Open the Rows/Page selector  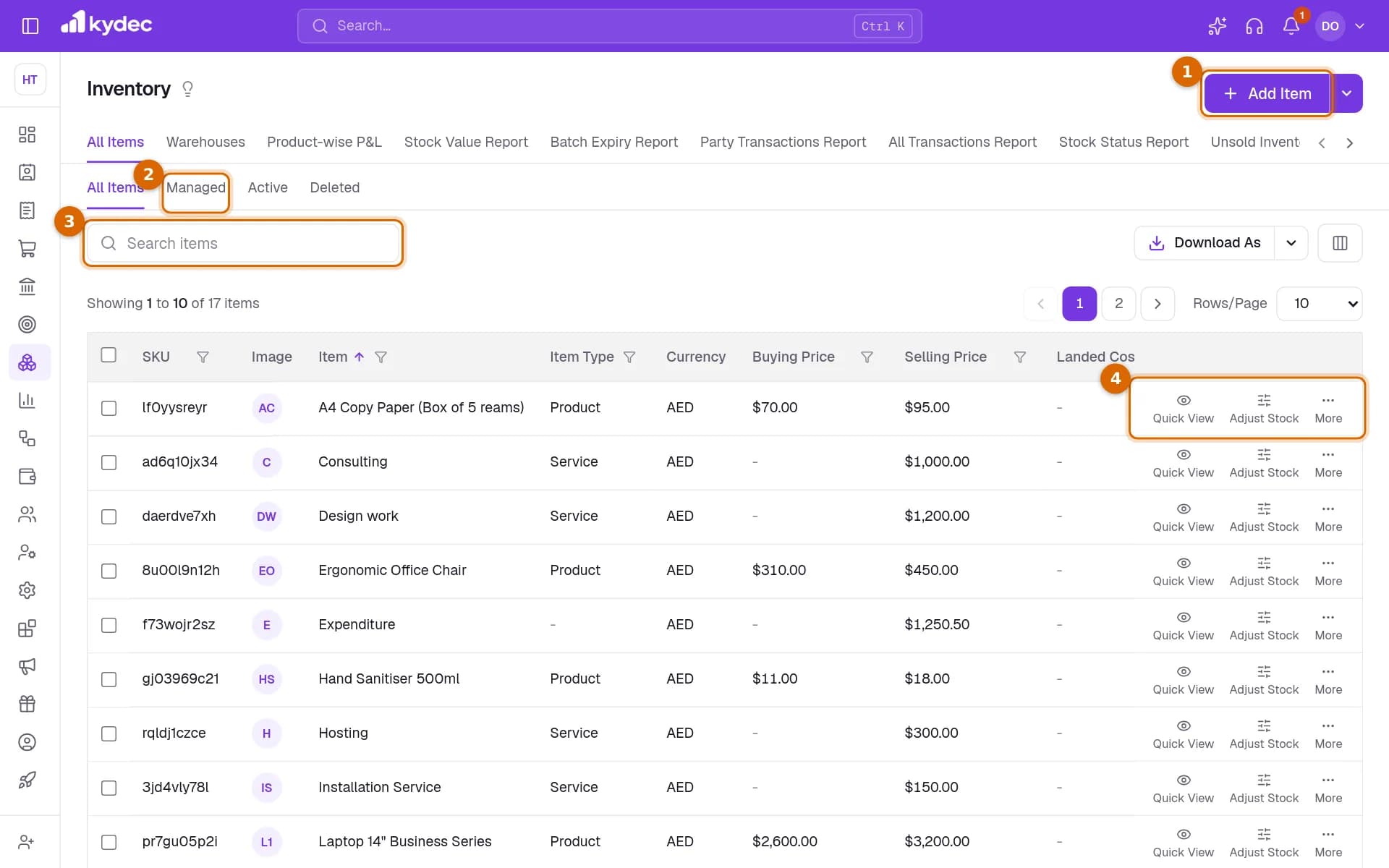(1319, 304)
